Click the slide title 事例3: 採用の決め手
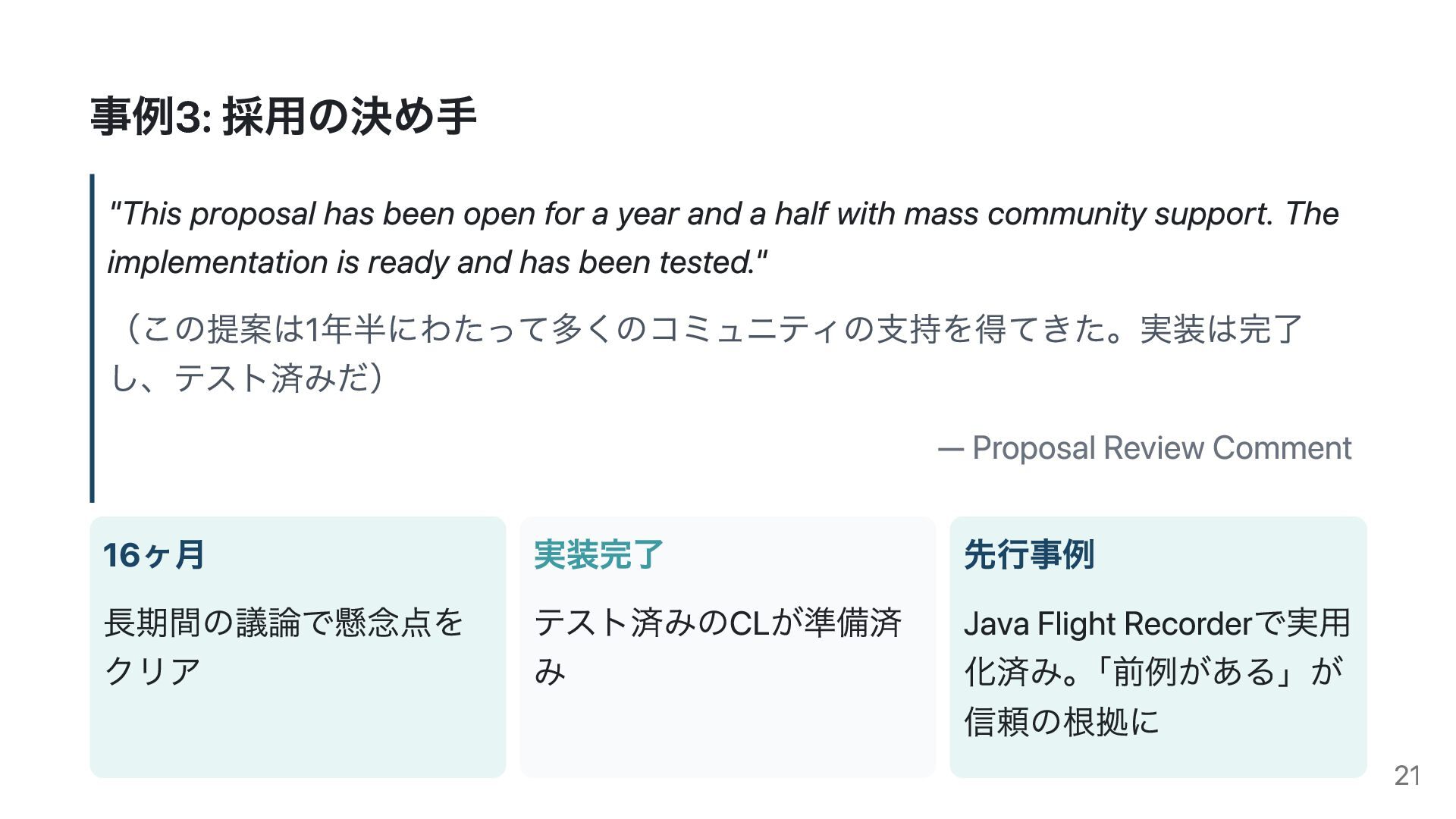 pyautogui.click(x=283, y=116)
